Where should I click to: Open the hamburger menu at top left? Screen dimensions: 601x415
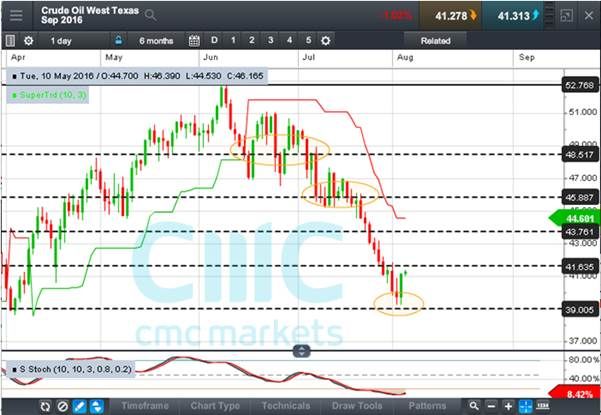16,16
